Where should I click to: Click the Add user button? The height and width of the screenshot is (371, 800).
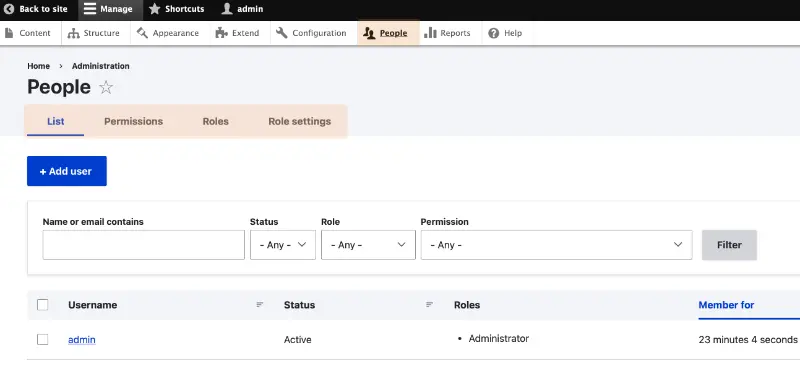pos(67,171)
